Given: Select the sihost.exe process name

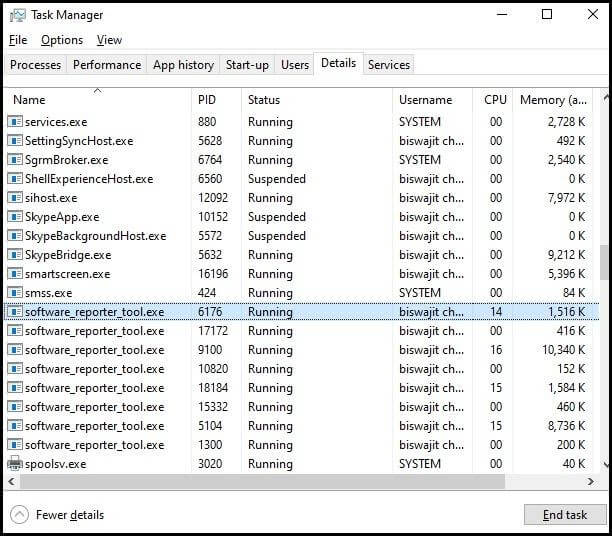Looking at the screenshot, I should [x=51, y=198].
